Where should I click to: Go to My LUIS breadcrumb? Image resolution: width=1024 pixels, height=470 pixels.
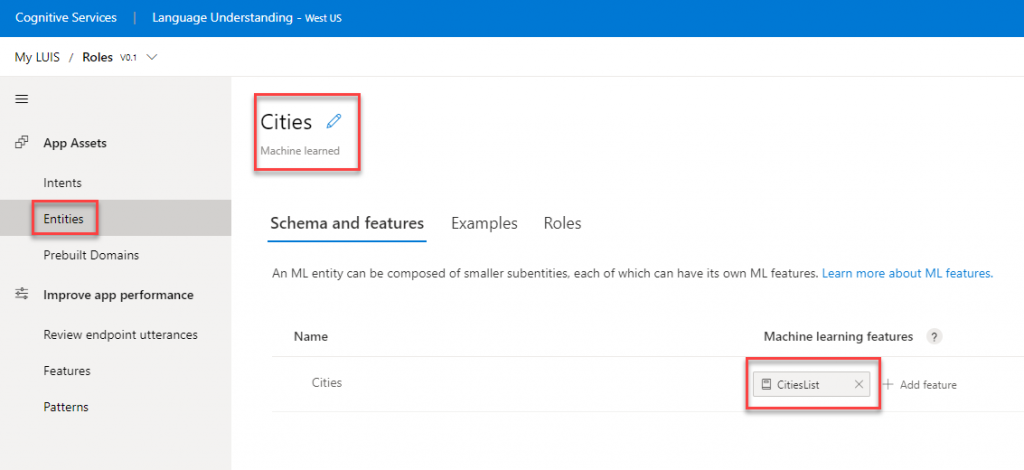[x=37, y=57]
